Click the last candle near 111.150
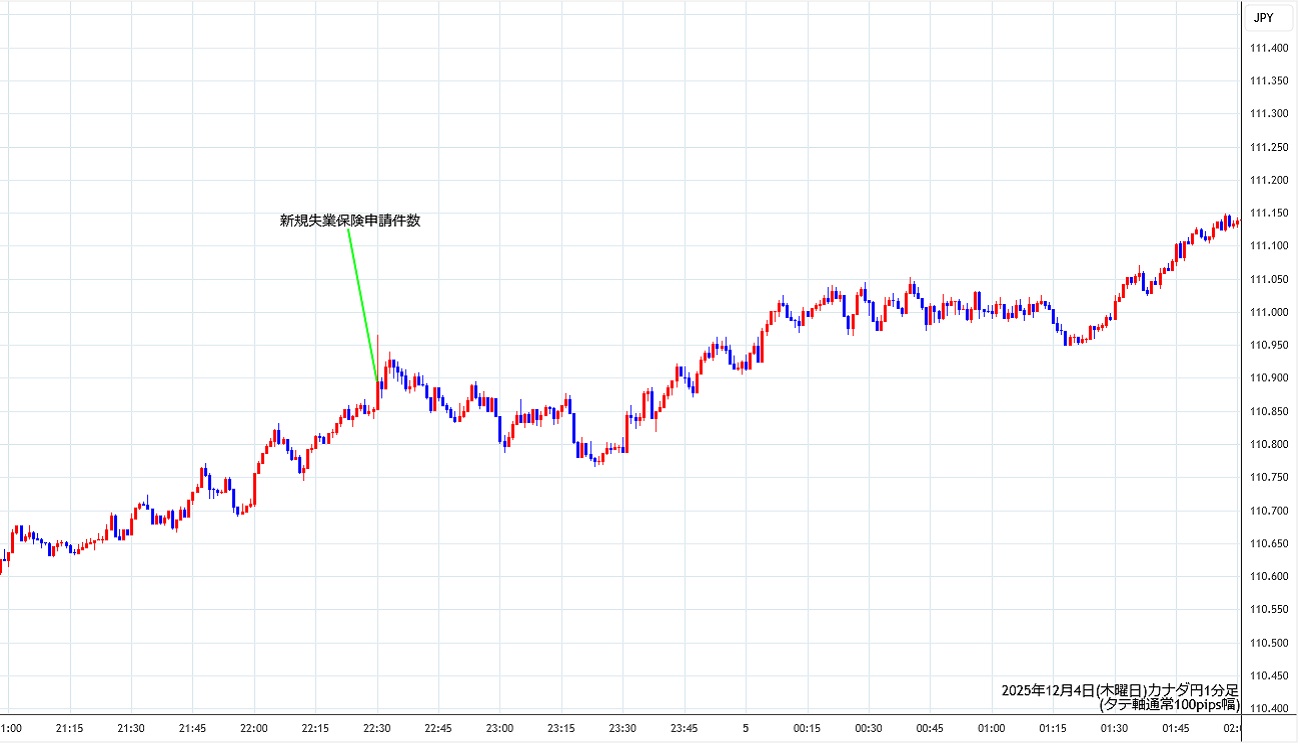 tap(1236, 222)
